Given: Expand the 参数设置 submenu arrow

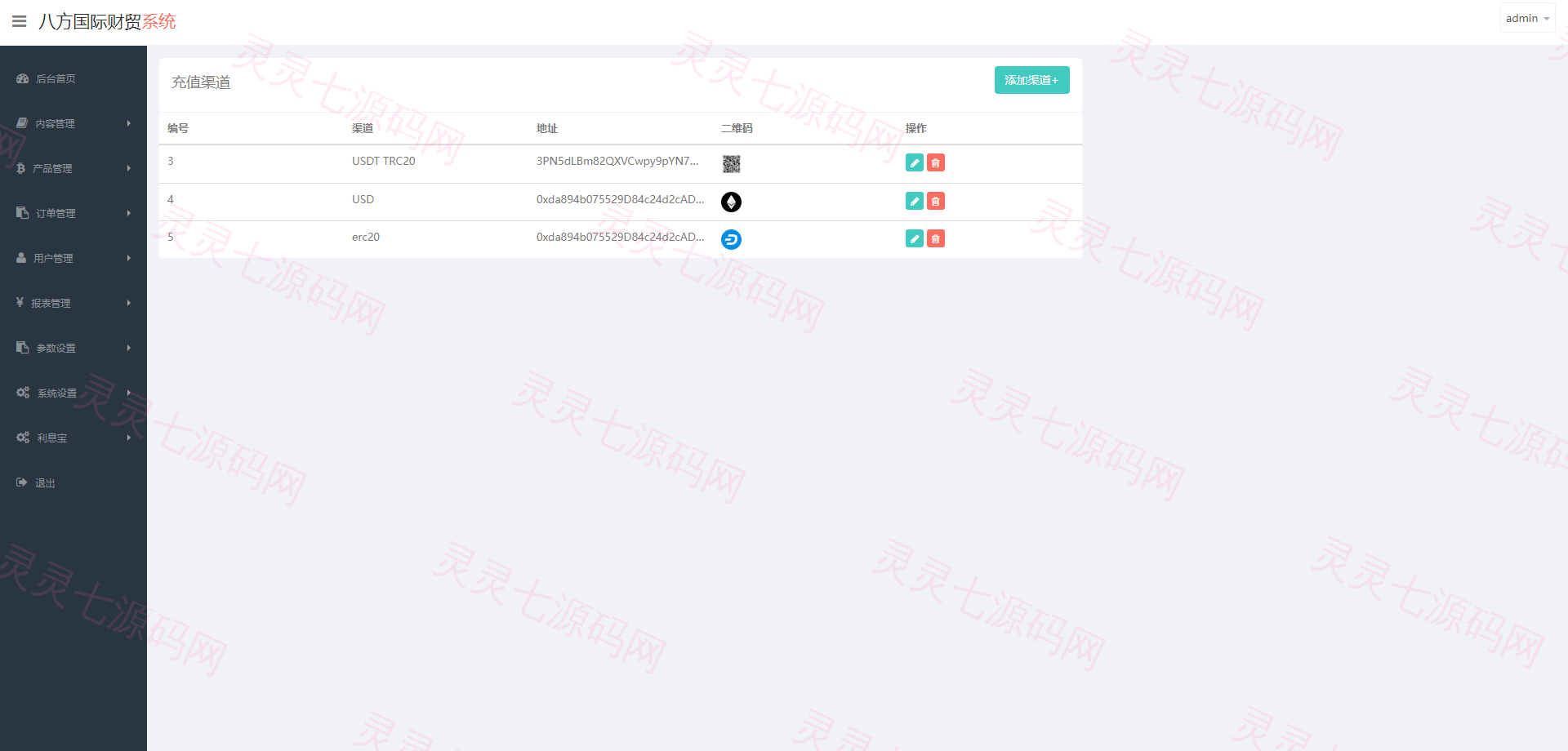Looking at the screenshot, I should (x=129, y=348).
